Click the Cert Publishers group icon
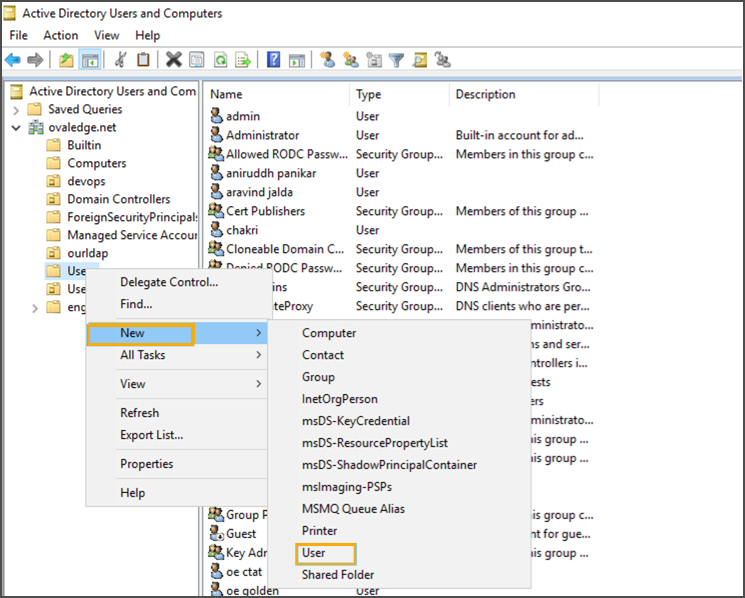The height and width of the screenshot is (598, 745). pyautogui.click(x=216, y=210)
